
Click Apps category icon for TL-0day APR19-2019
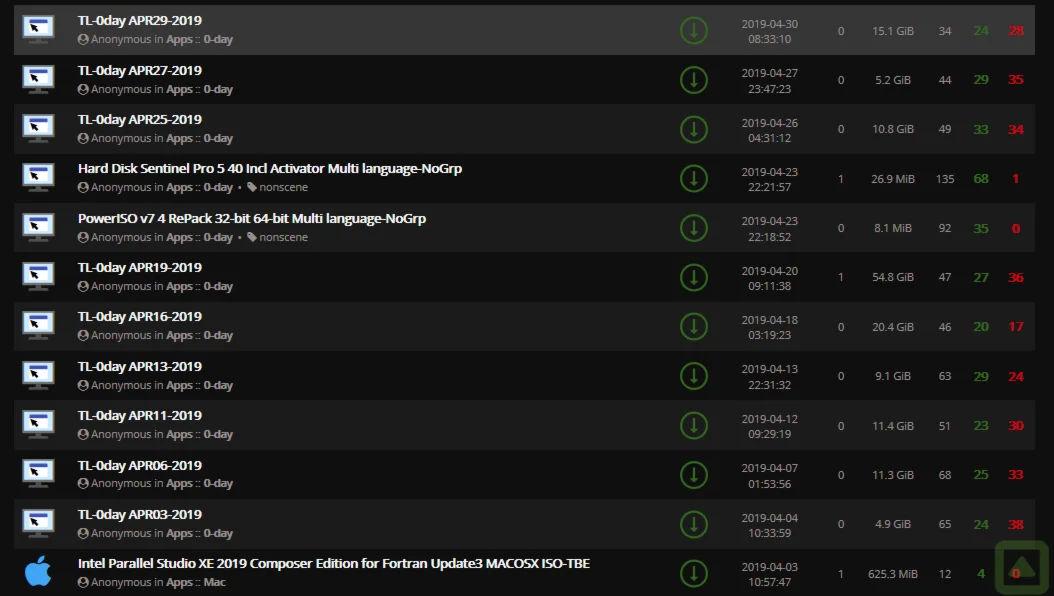pos(38,277)
